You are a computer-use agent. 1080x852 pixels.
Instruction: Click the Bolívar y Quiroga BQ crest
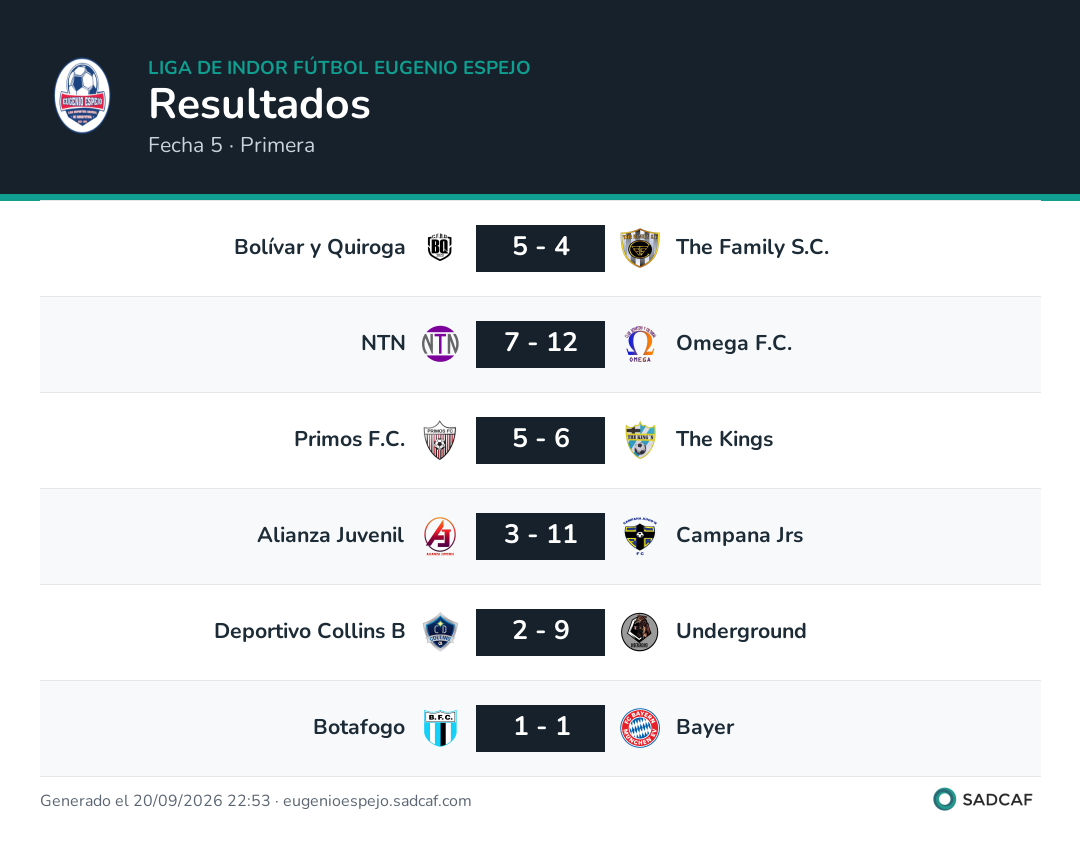pos(439,247)
